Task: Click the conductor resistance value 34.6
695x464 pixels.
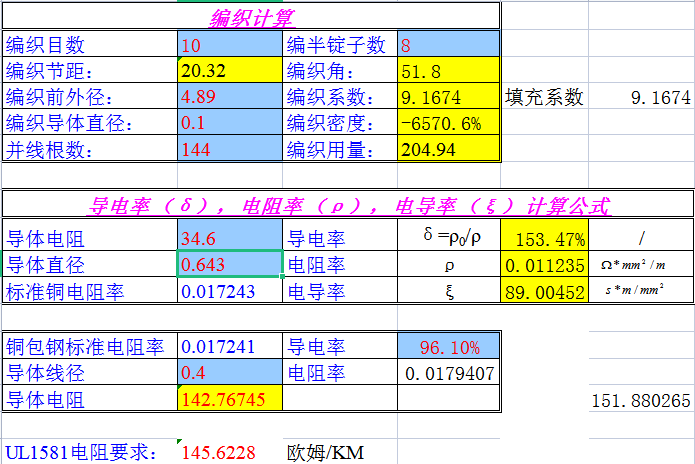Action: pyautogui.click(x=229, y=239)
